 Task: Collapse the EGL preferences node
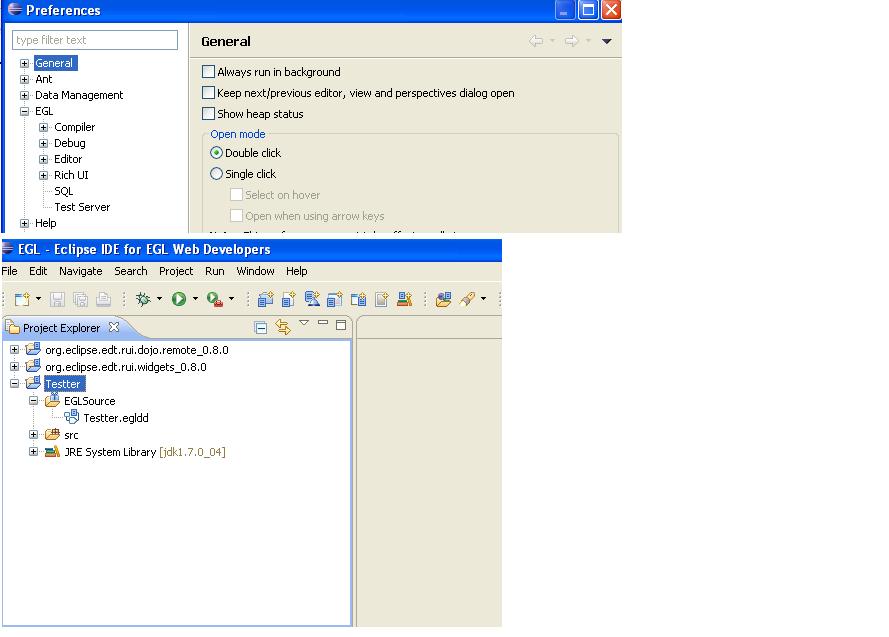pyautogui.click(x=24, y=111)
